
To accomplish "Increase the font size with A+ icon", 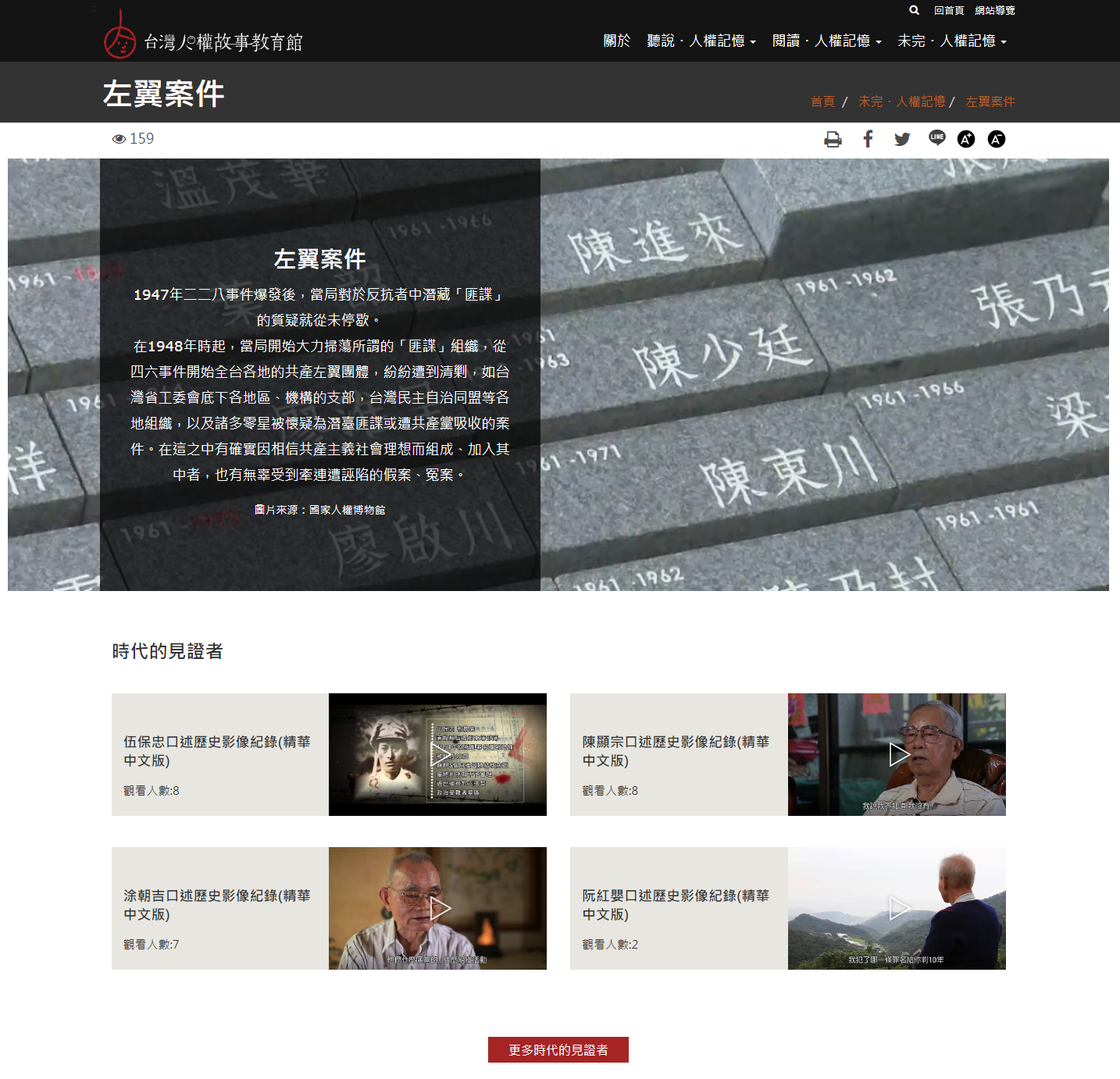I will click(x=966, y=139).
